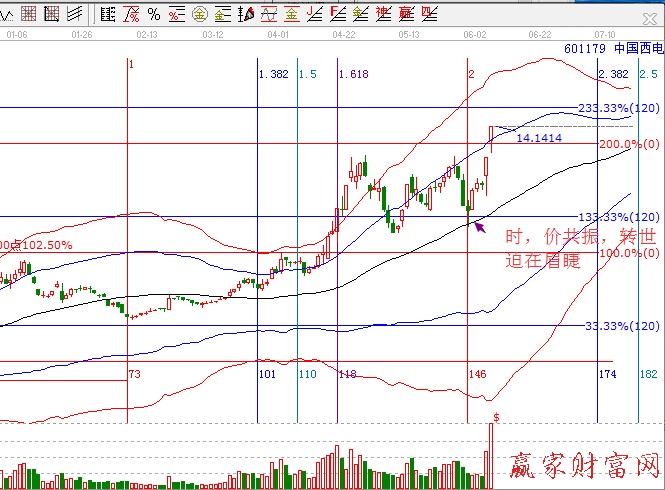The image size is (665, 490).
Task: Click the red F angle-line icon
Action: [337, 13]
